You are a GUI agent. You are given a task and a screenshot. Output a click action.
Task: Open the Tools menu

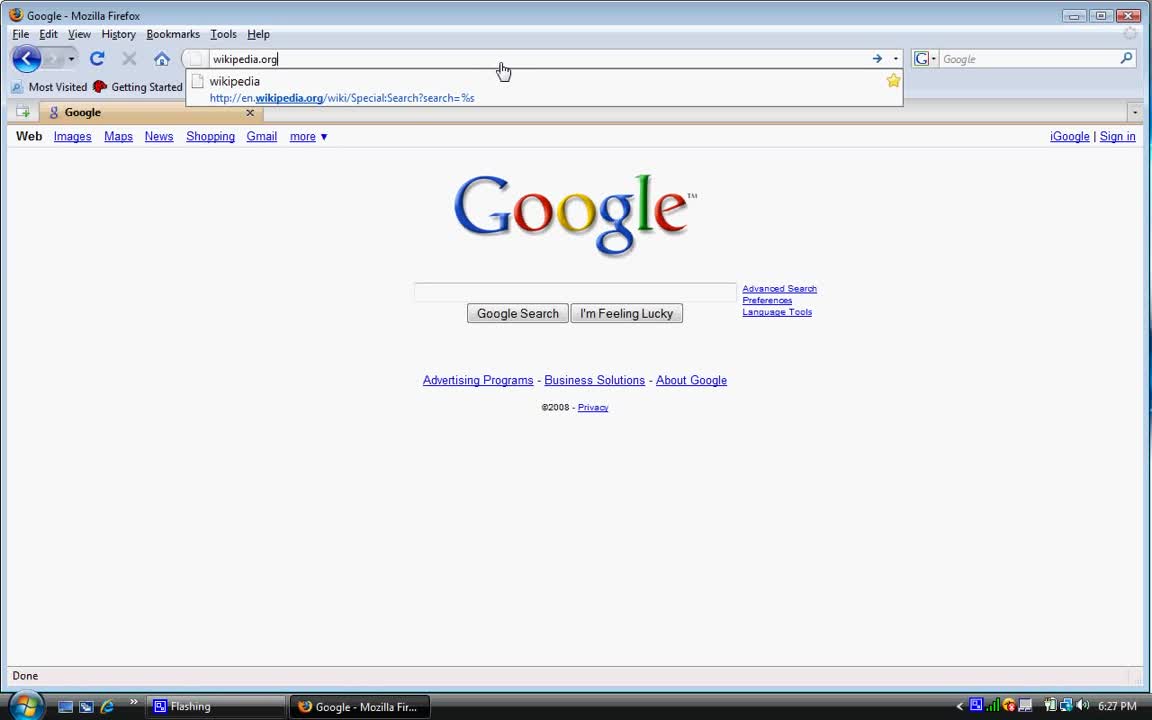[223, 34]
